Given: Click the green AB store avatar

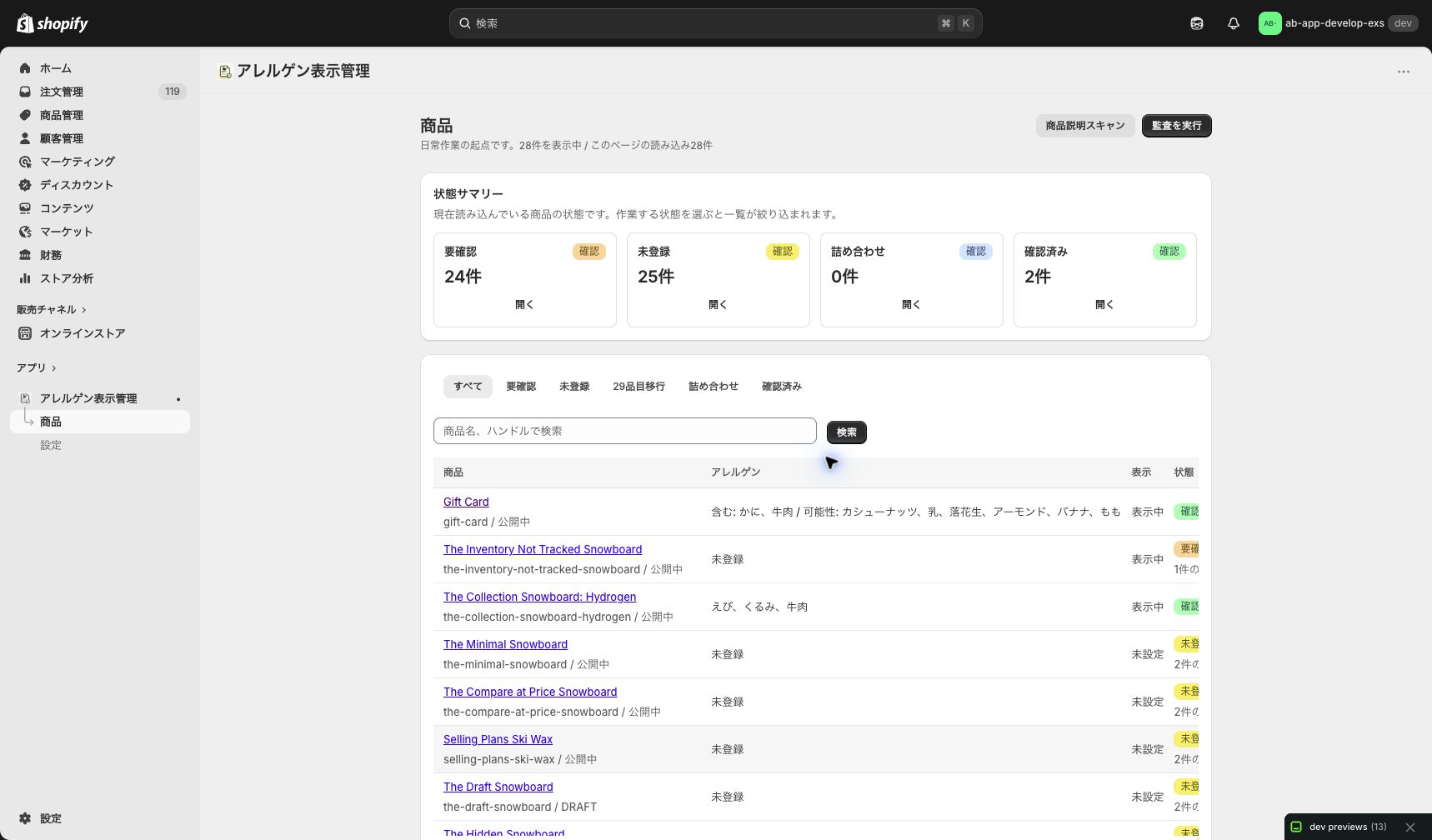Looking at the screenshot, I should (1269, 23).
